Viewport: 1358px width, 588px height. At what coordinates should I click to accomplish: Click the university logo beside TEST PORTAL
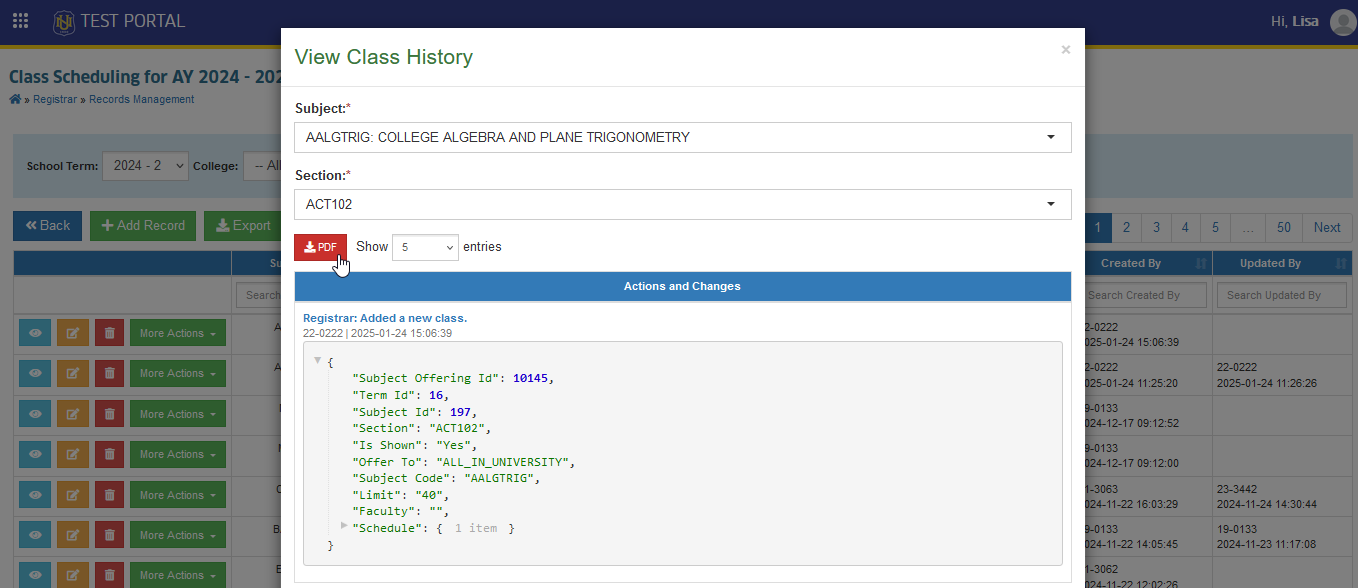(64, 21)
